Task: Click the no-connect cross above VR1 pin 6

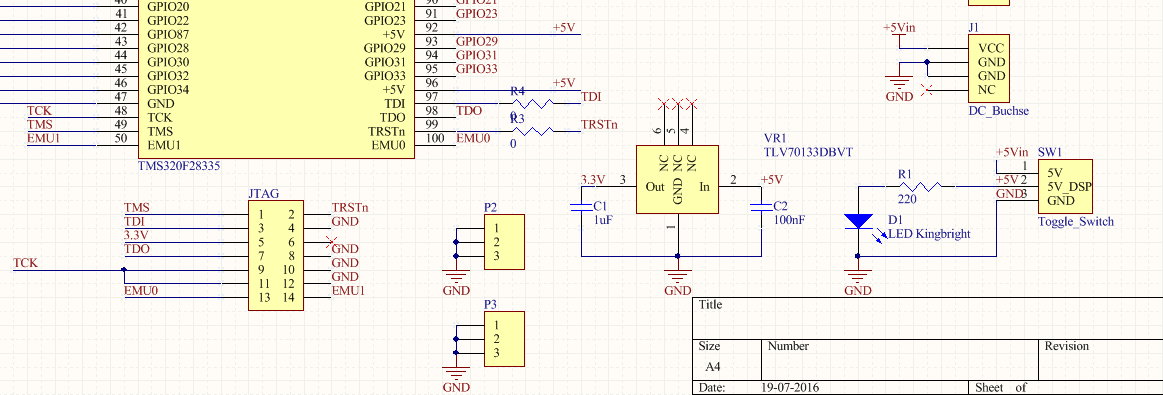Action: coord(664,103)
